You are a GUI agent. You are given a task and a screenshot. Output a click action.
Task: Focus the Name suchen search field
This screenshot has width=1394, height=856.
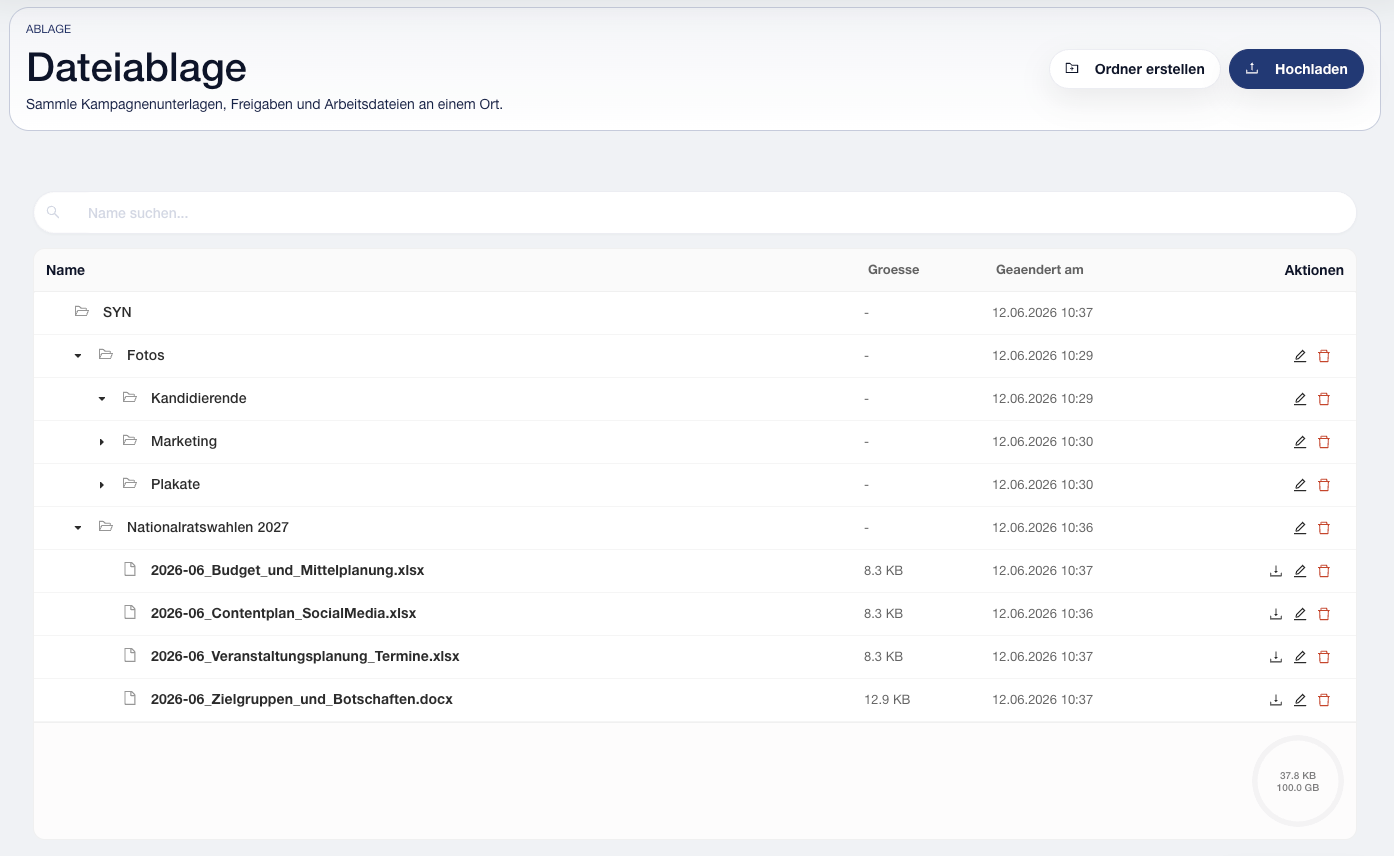695,213
